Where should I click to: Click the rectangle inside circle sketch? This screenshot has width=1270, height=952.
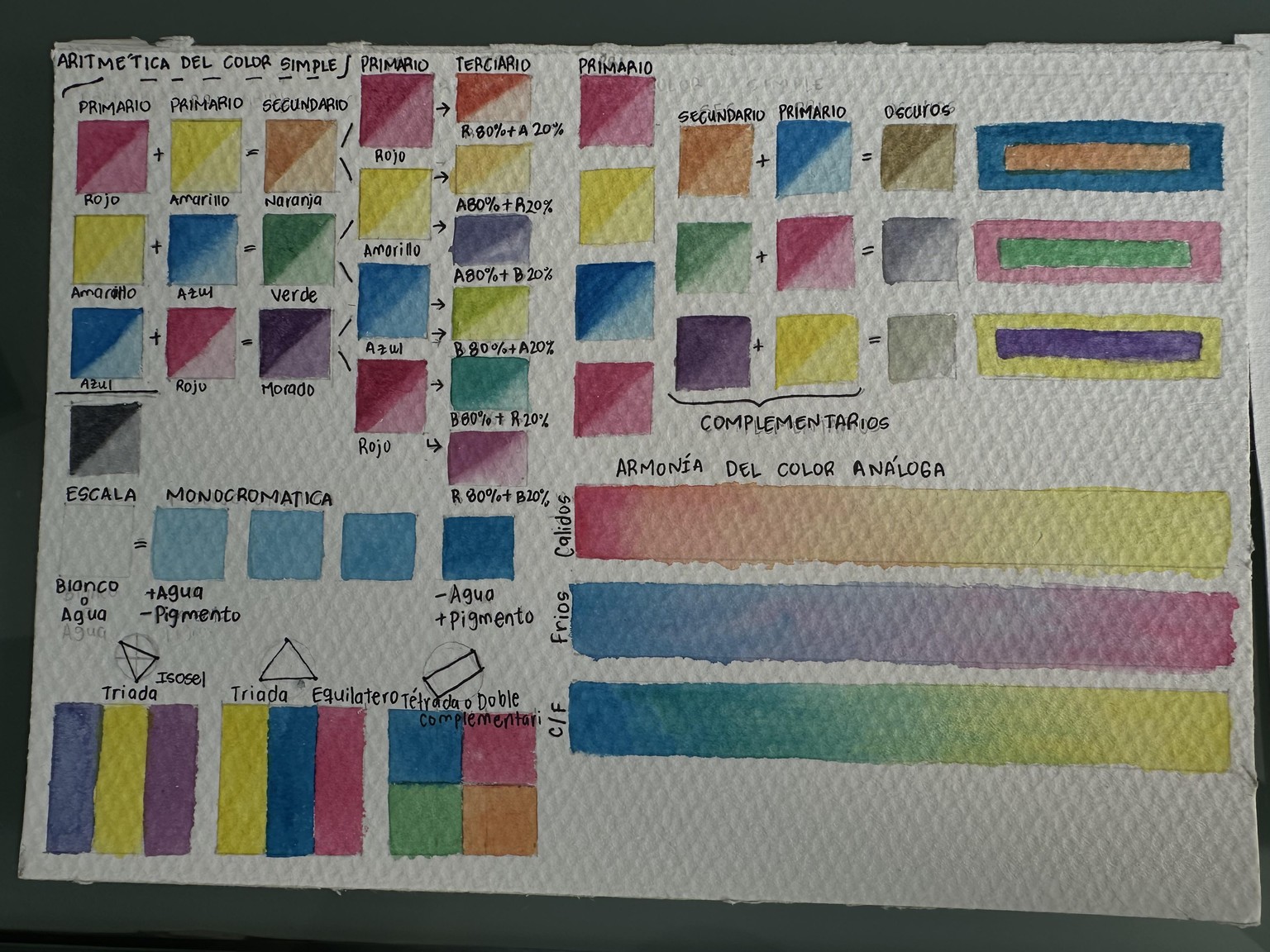(454, 669)
